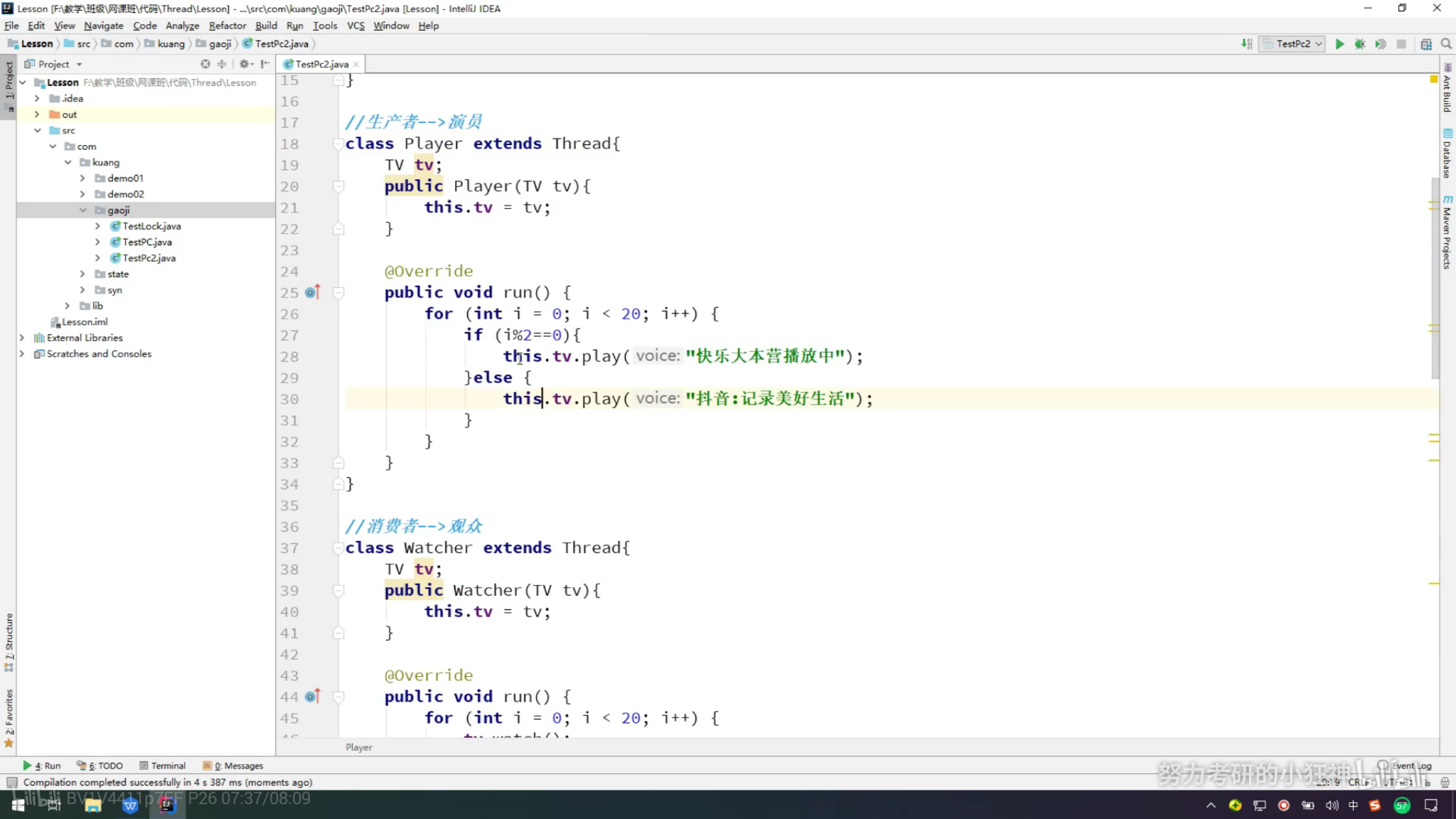This screenshot has height=819, width=1456.
Task: Collapse the gaoji package
Action: [82, 210]
